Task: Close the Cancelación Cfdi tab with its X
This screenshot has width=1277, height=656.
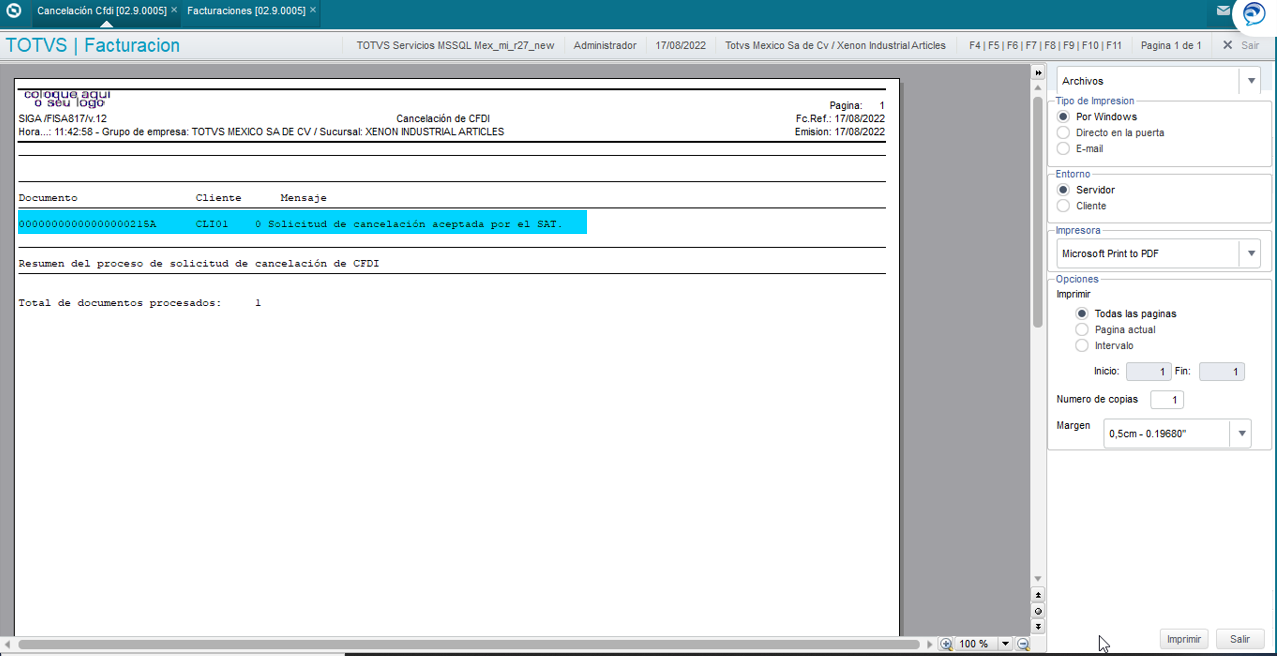Action: pos(174,10)
